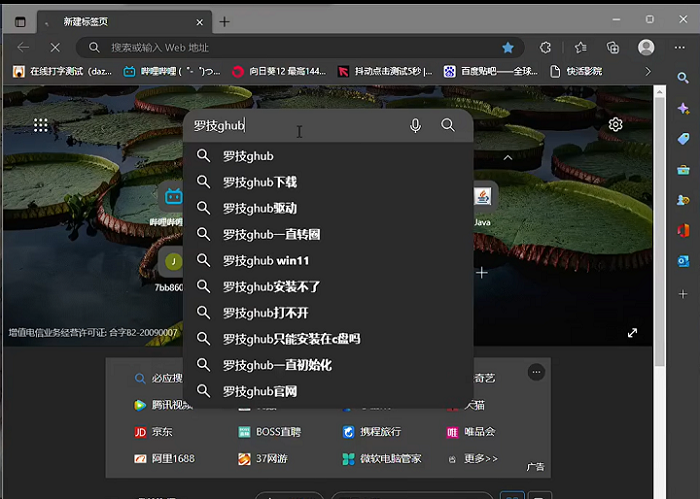700x499 pixels.
Task: Open the 更多>> link
Action: [473, 459]
